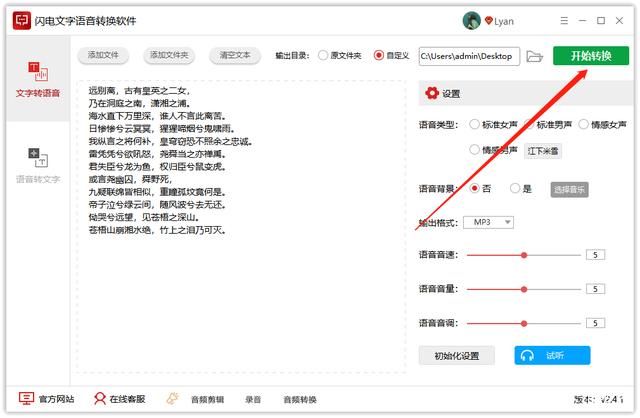Click the 语音音速 value box
The width and height of the screenshot is (640, 418).
pyautogui.click(x=595, y=255)
